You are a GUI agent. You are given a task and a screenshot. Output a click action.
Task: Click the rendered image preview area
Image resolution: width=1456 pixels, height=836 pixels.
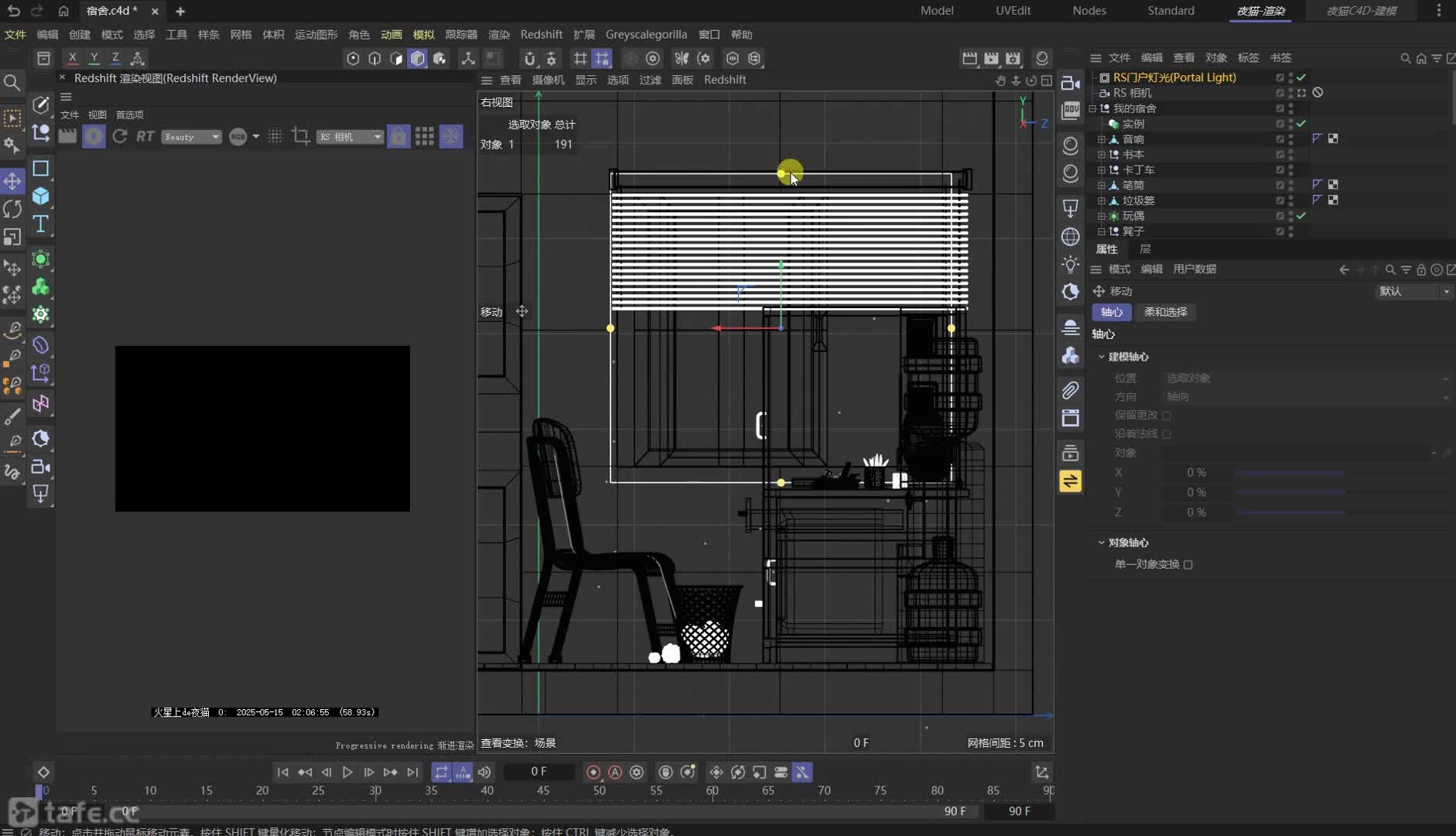(262, 429)
